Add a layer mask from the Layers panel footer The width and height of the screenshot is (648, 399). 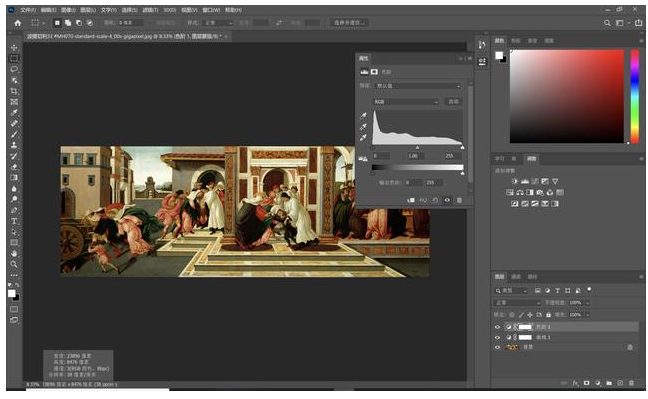click(x=586, y=383)
